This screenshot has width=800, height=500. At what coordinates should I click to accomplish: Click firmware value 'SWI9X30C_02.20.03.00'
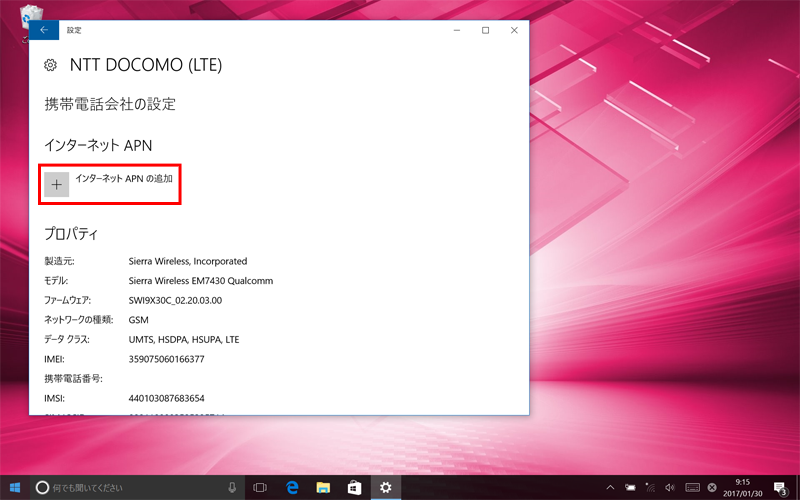(175, 301)
